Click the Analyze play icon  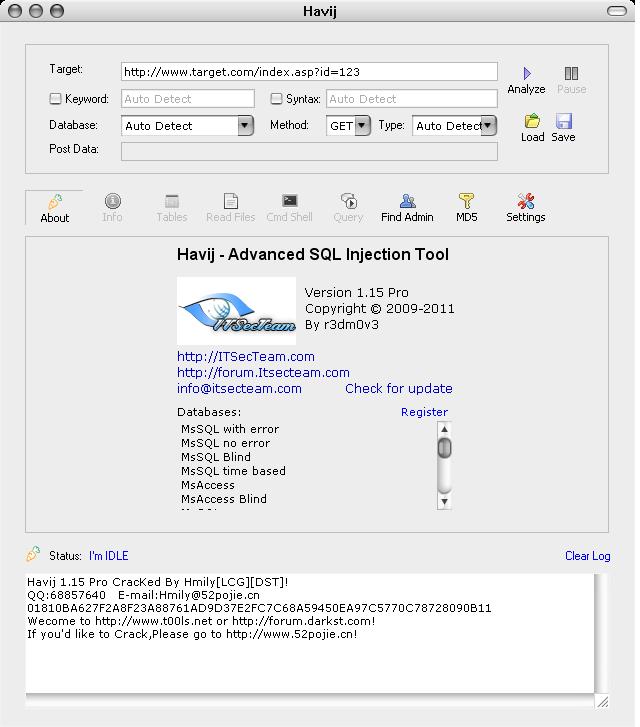click(x=527, y=73)
